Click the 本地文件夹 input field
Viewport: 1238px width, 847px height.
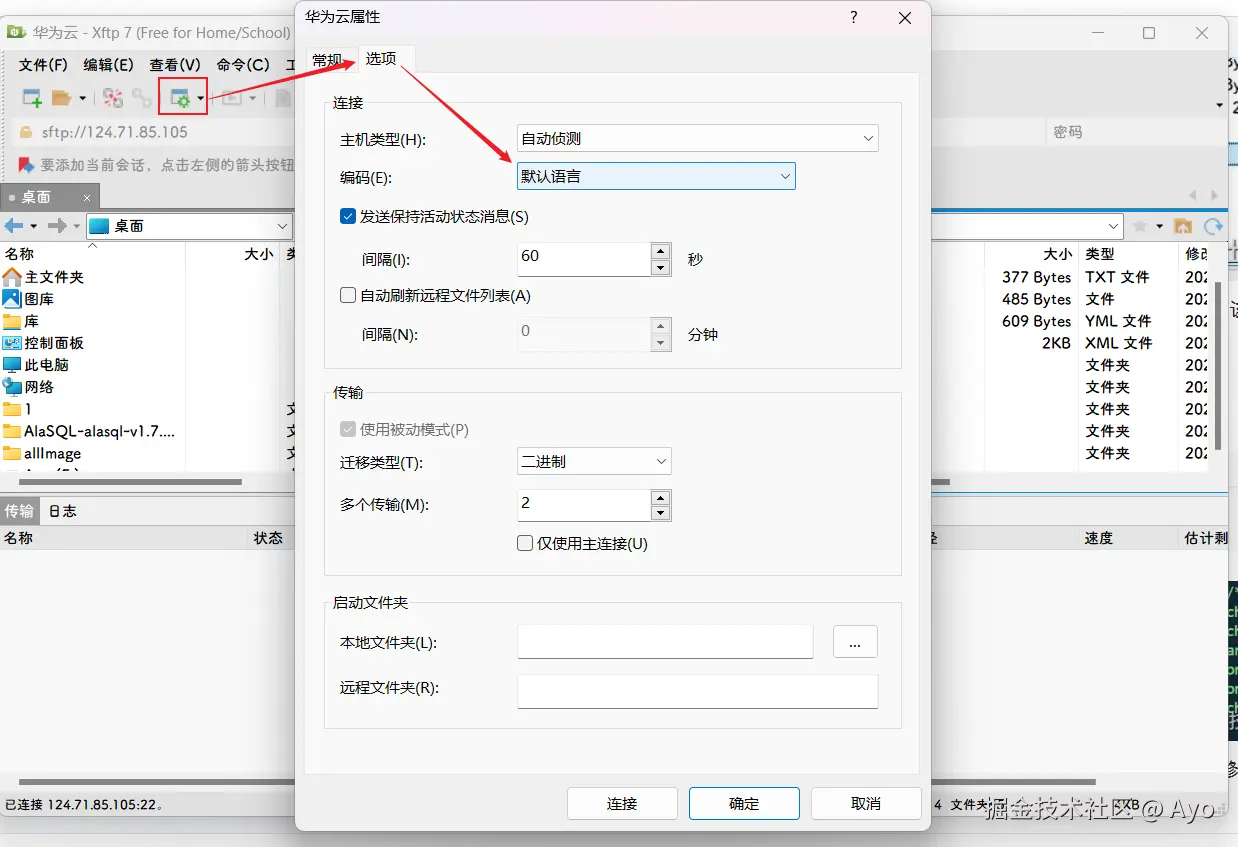pyautogui.click(x=665, y=642)
